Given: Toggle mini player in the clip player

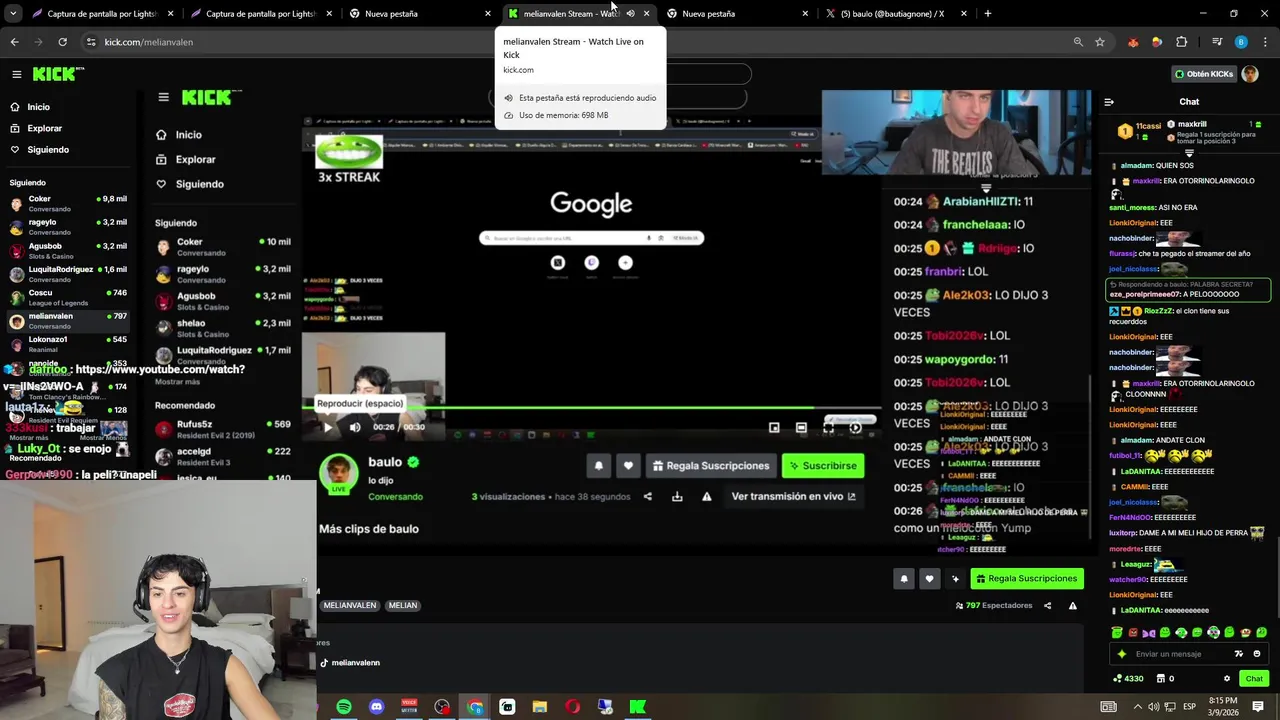Looking at the screenshot, I should tap(774, 427).
